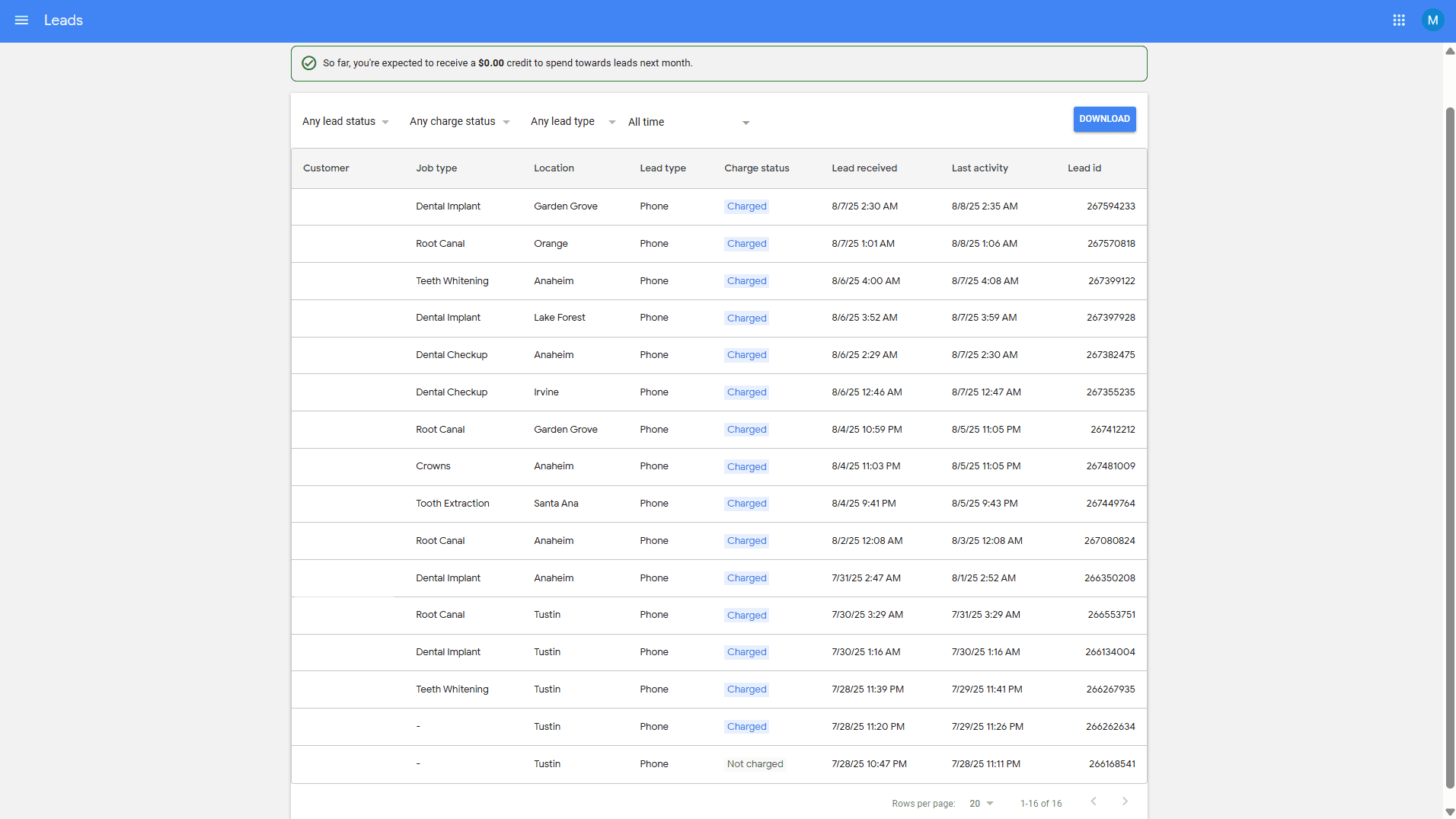This screenshot has width=1456, height=819.
Task: Sort by Lead type column header
Action: 663,168
